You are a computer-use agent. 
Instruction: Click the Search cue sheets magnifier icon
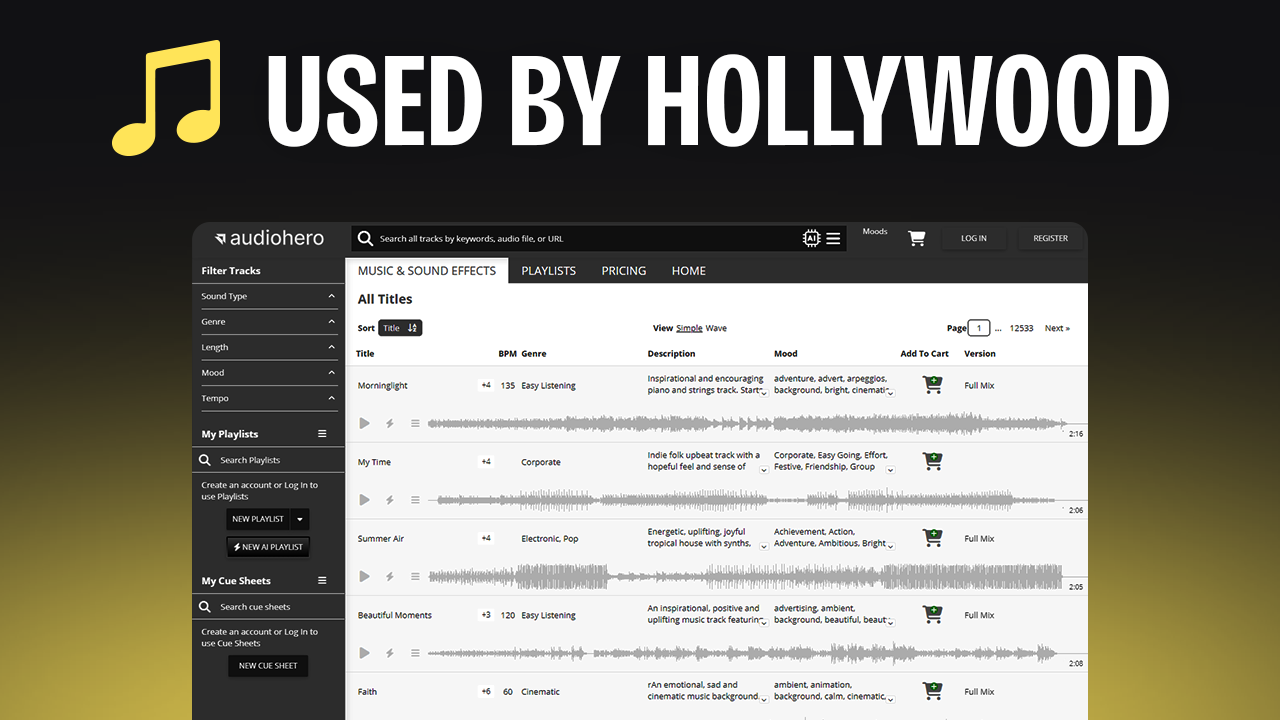point(205,607)
